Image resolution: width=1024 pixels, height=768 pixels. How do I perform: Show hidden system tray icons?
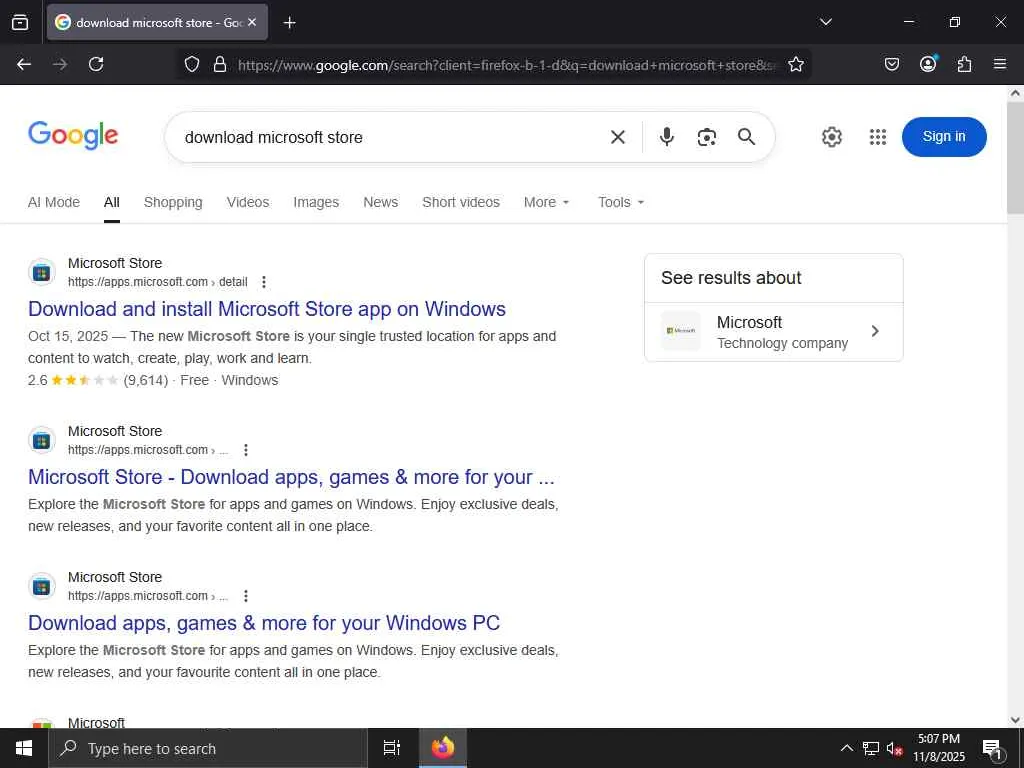coord(846,748)
